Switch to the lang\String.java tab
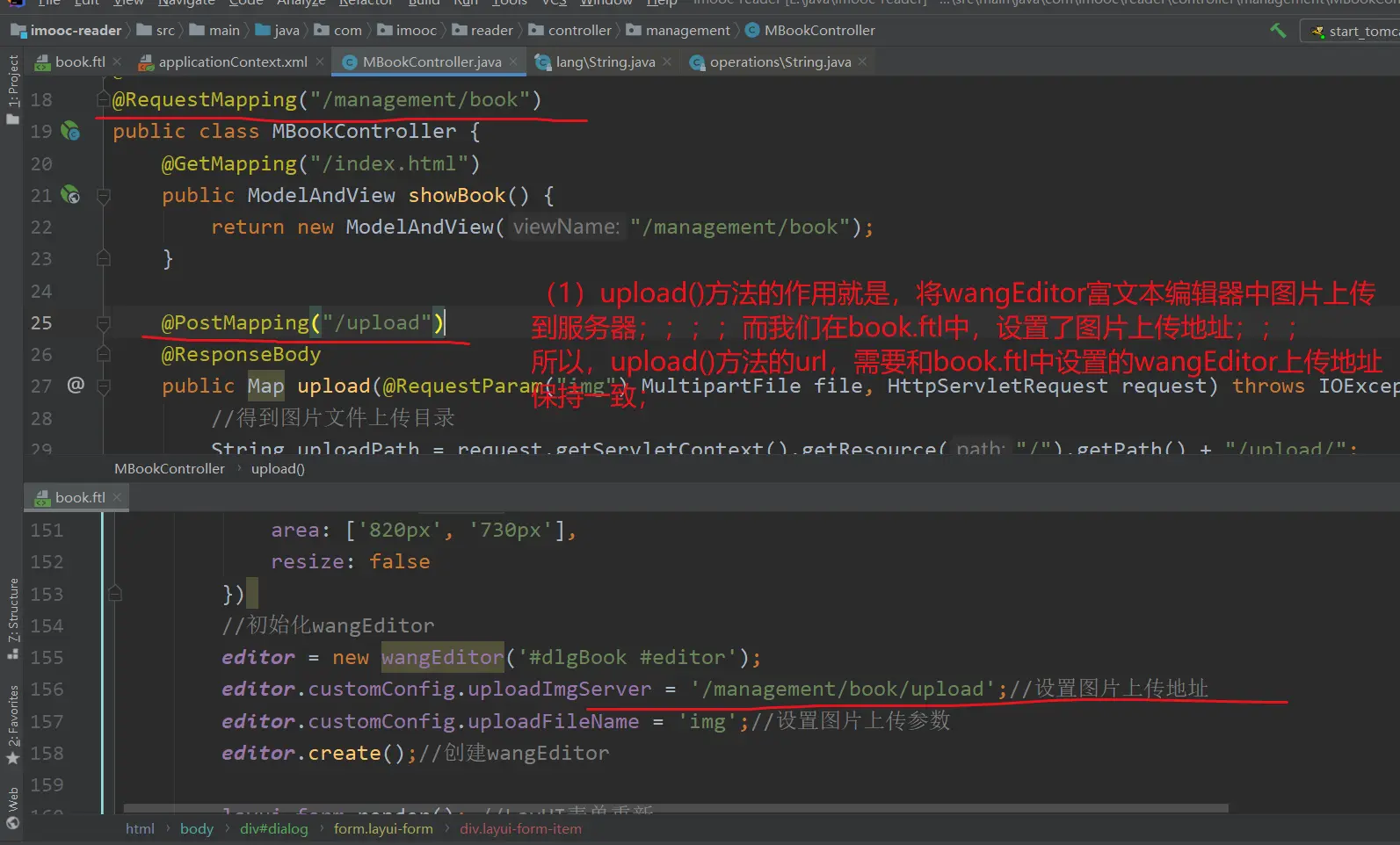 pos(605,61)
